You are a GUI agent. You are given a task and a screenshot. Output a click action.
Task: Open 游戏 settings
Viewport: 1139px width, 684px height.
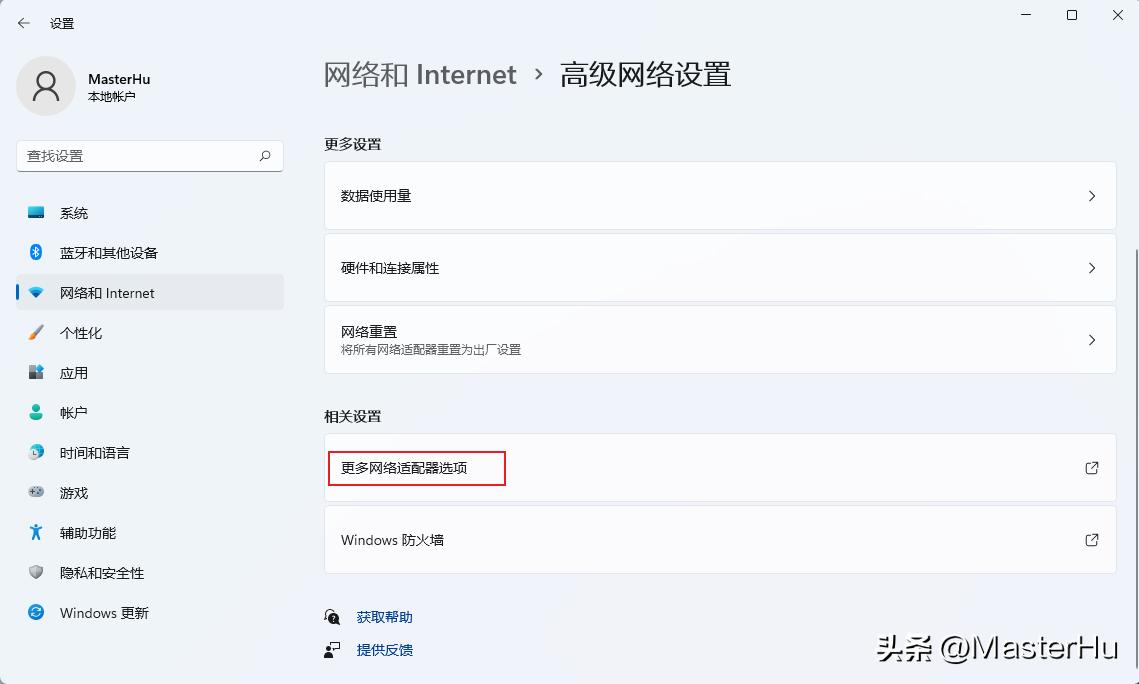[x=74, y=492]
